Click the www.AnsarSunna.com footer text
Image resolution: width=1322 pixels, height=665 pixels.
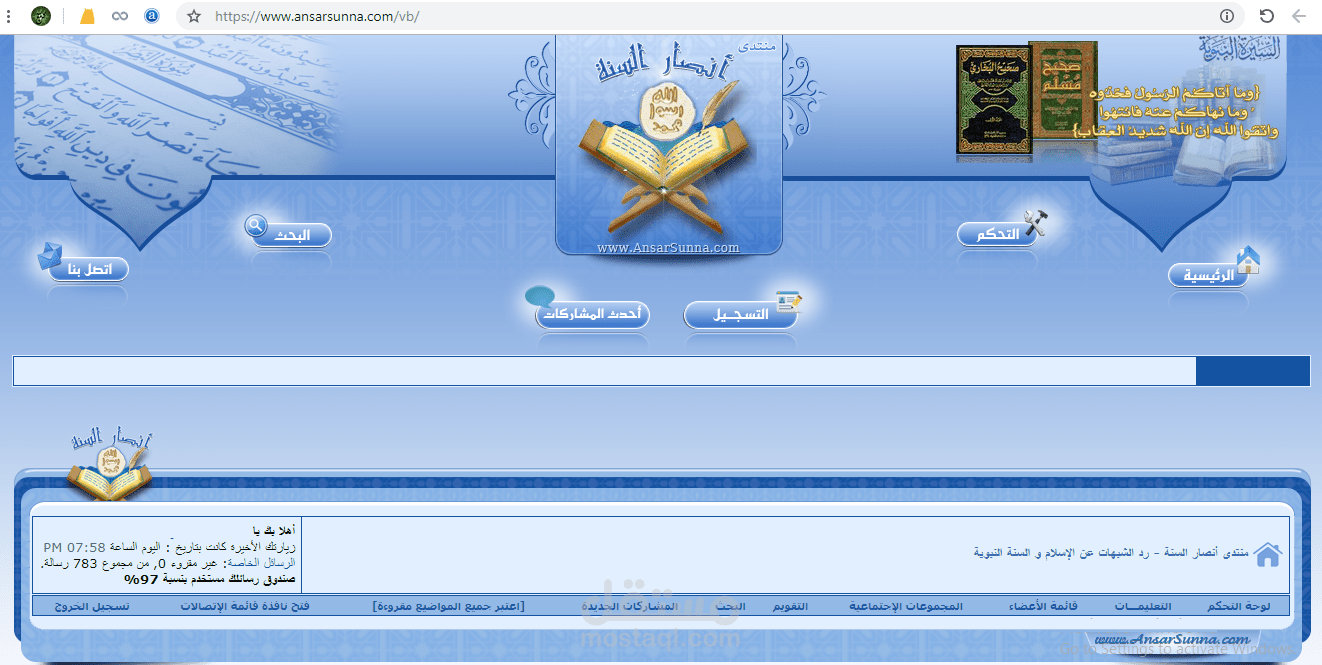(x=1172, y=639)
